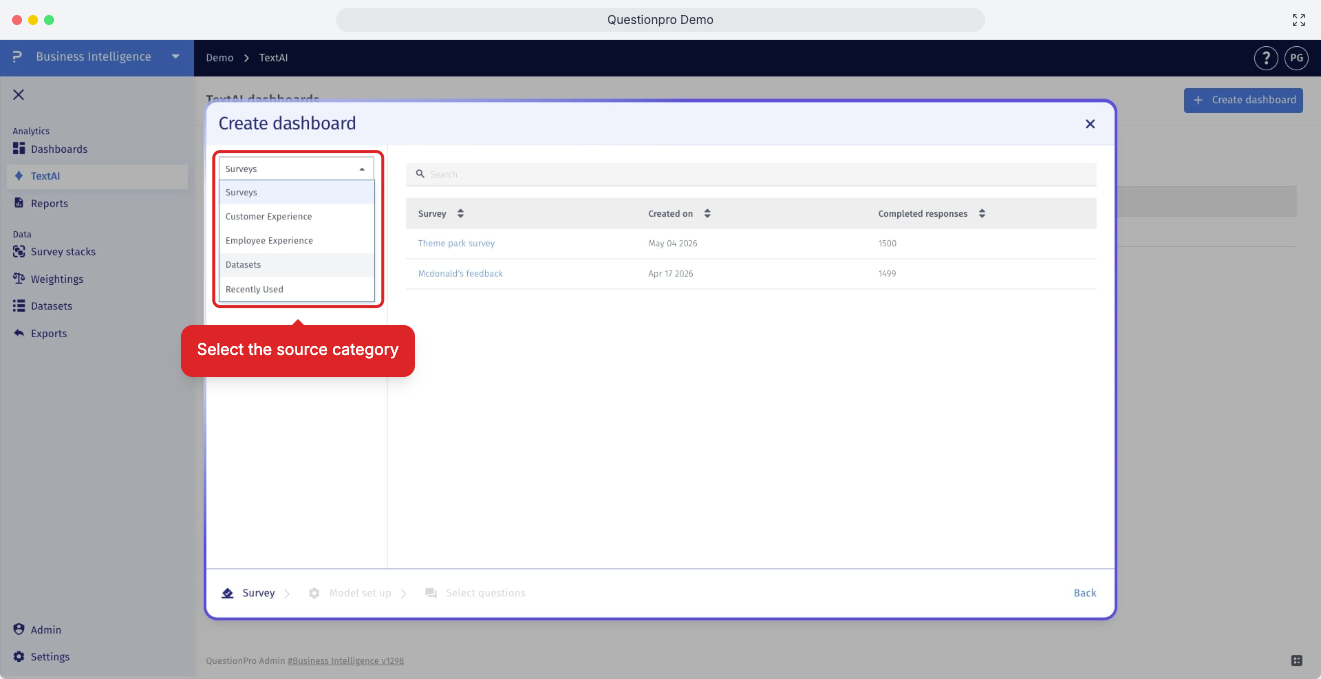Click the TextAI sparkle icon

19,176
